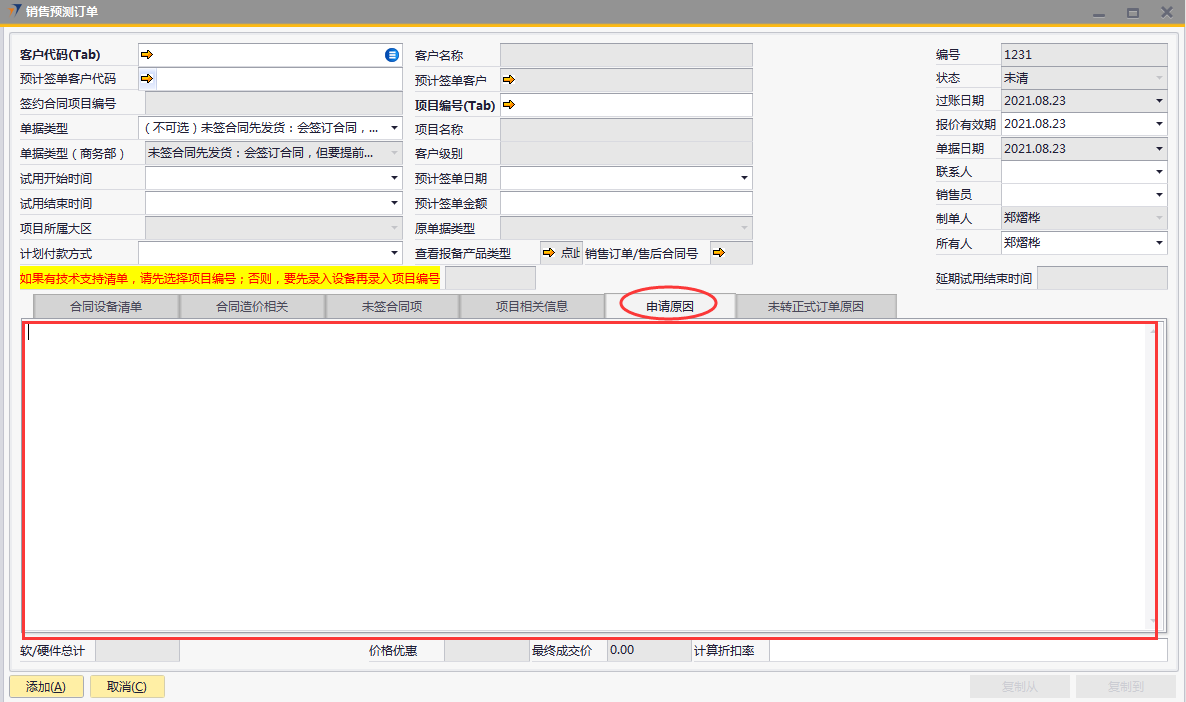Expand the 计划付款方式 dropdown
Screen dimensions: 1186x702
pos(394,253)
